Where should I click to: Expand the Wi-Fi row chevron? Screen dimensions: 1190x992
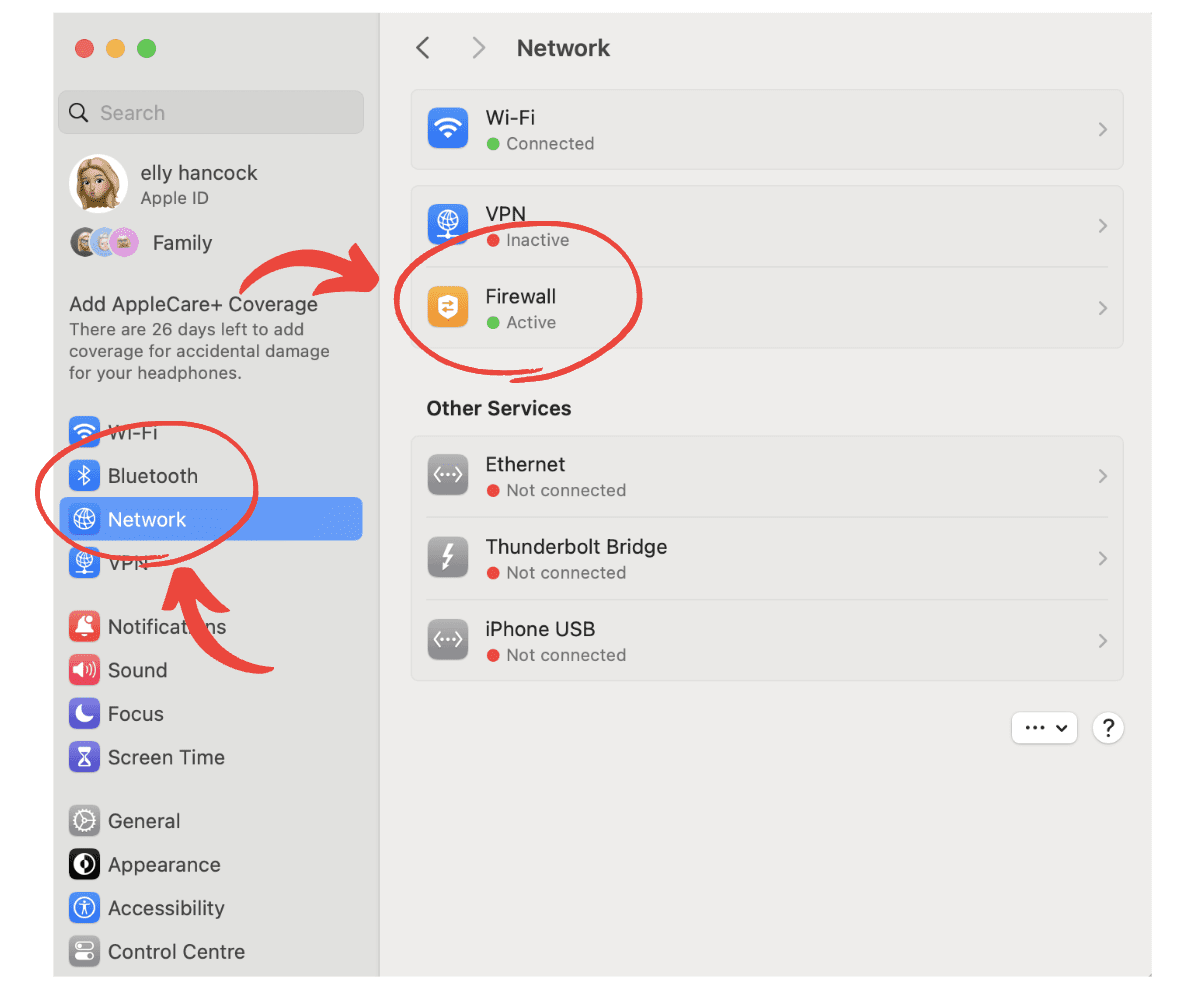(x=1103, y=130)
